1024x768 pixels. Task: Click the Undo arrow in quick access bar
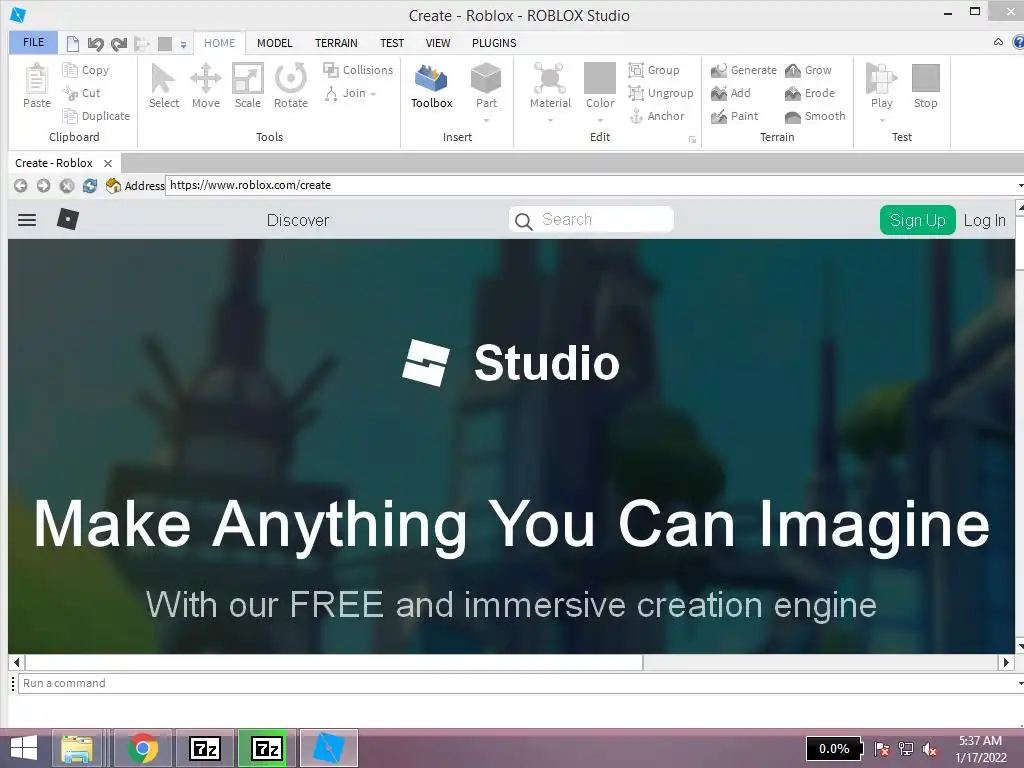[95, 44]
